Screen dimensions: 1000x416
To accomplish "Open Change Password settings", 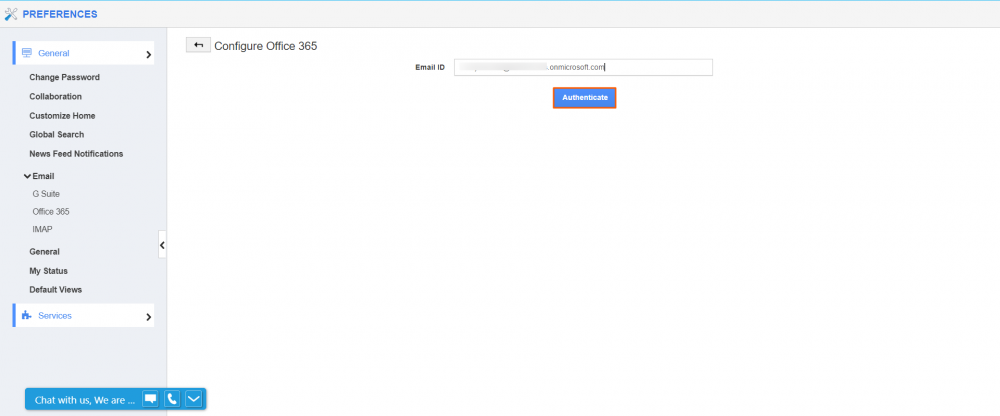I will (x=64, y=77).
